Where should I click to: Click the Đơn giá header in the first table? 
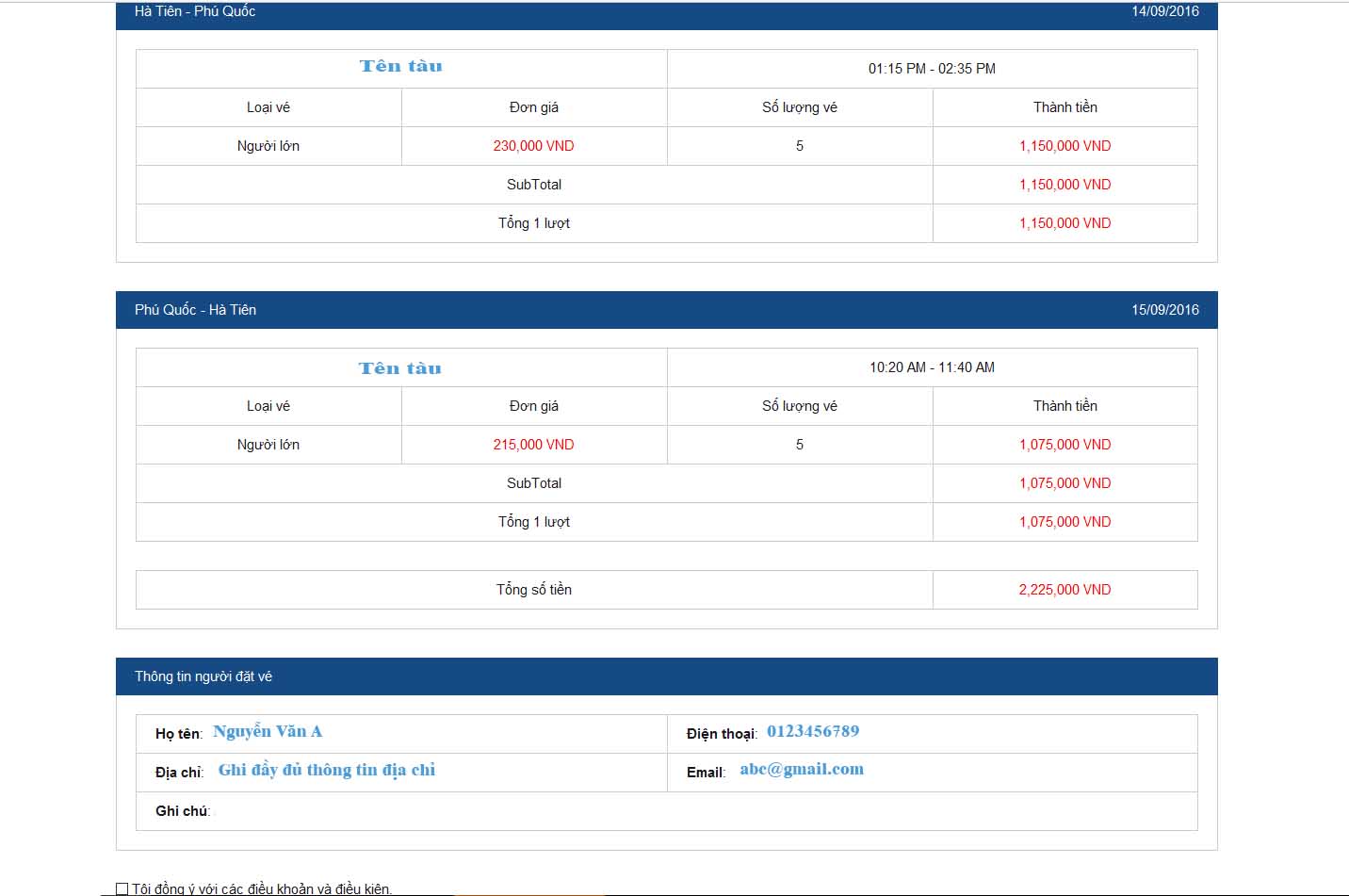pyautogui.click(x=534, y=107)
